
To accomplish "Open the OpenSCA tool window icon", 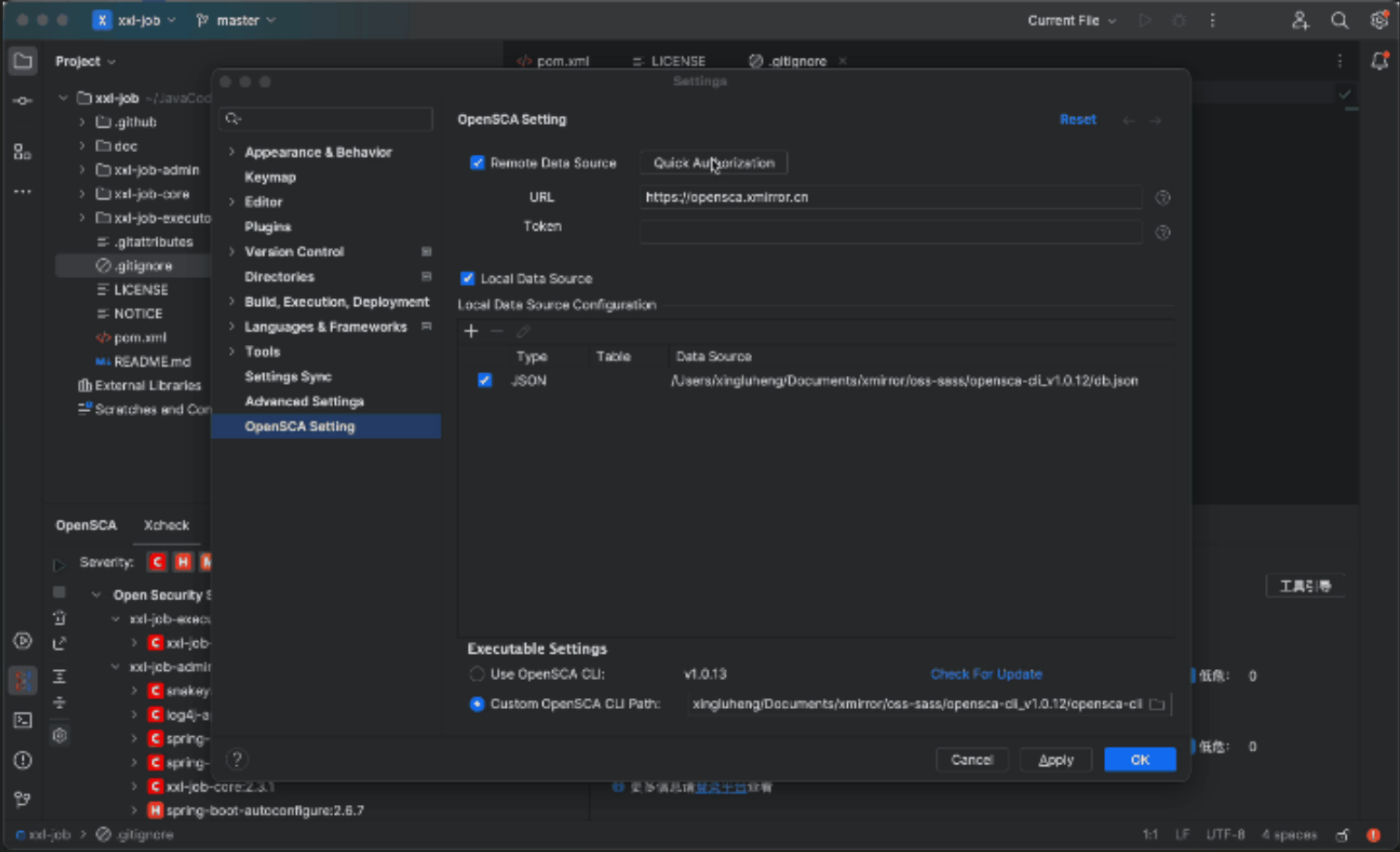I will (23, 680).
